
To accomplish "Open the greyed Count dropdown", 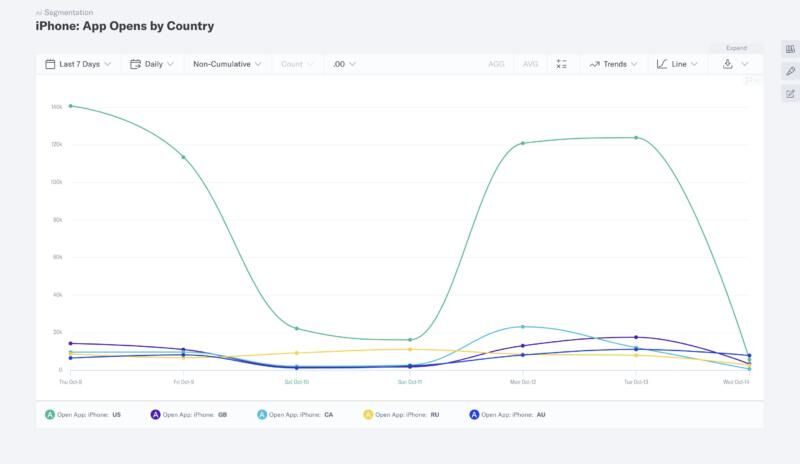I will [296, 64].
